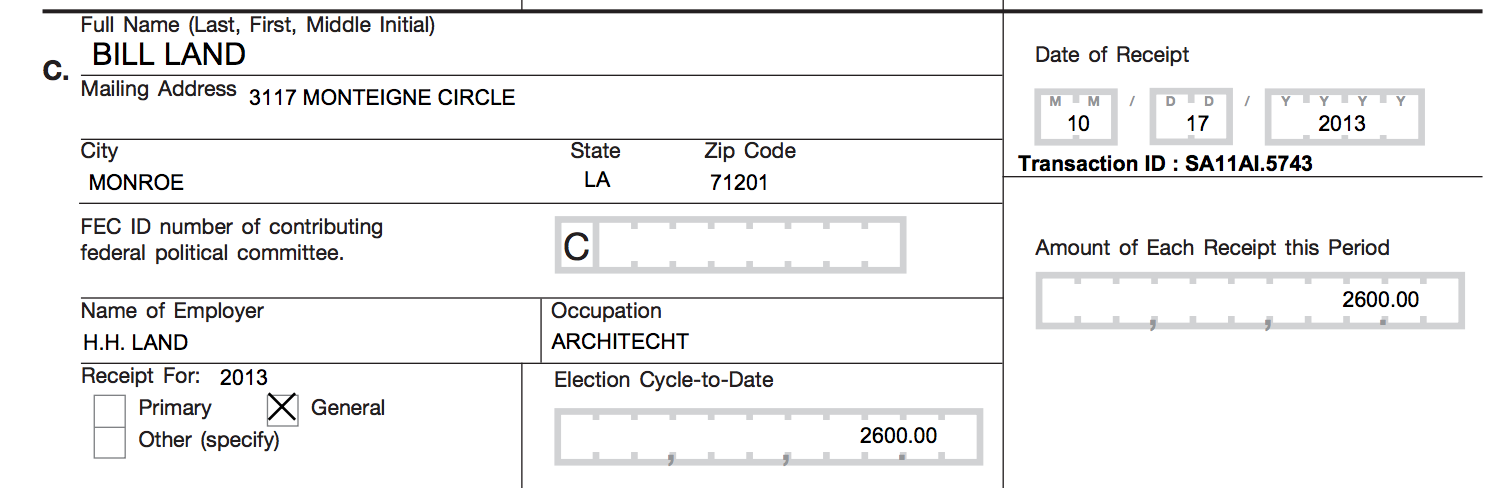1508x488 pixels.
Task: Click the Date of Receipt label
Action: 1112,55
